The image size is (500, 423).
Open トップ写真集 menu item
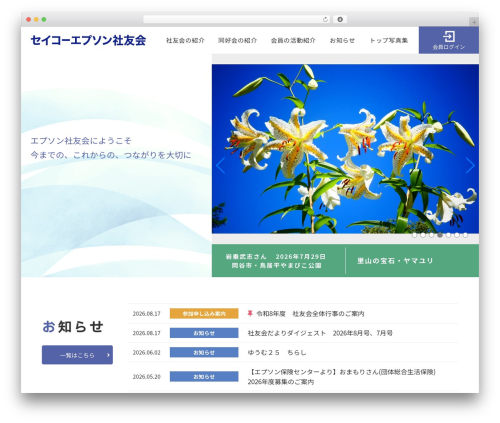coord(389,40)
